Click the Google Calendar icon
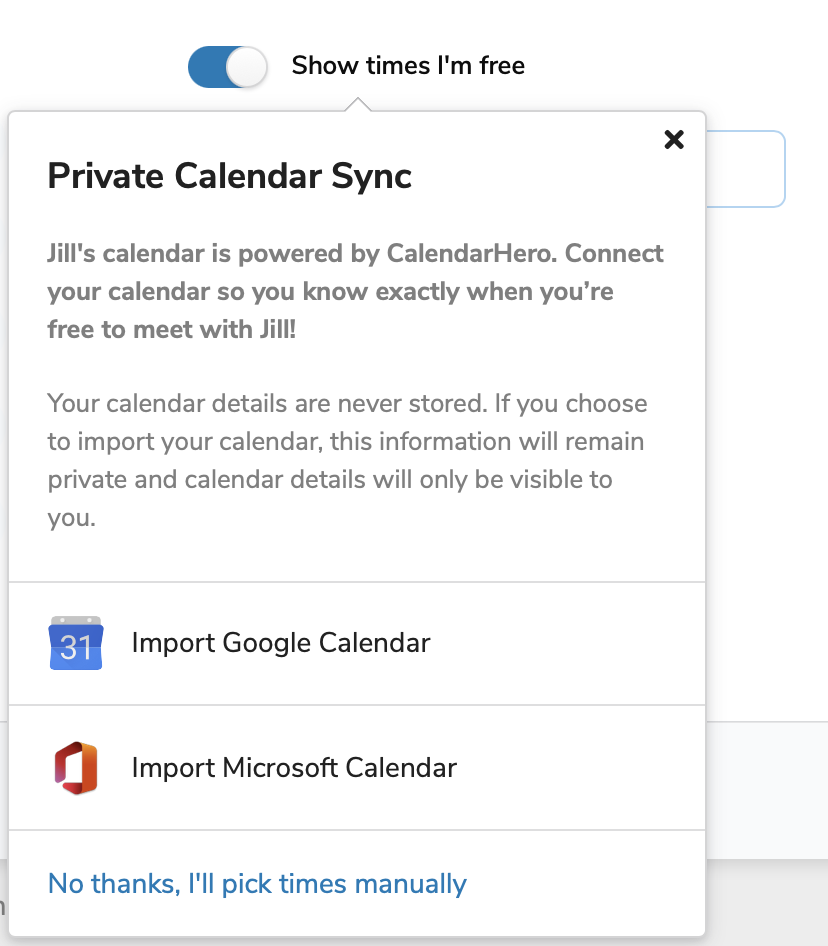The image size is (828, 946). point(76,643)
